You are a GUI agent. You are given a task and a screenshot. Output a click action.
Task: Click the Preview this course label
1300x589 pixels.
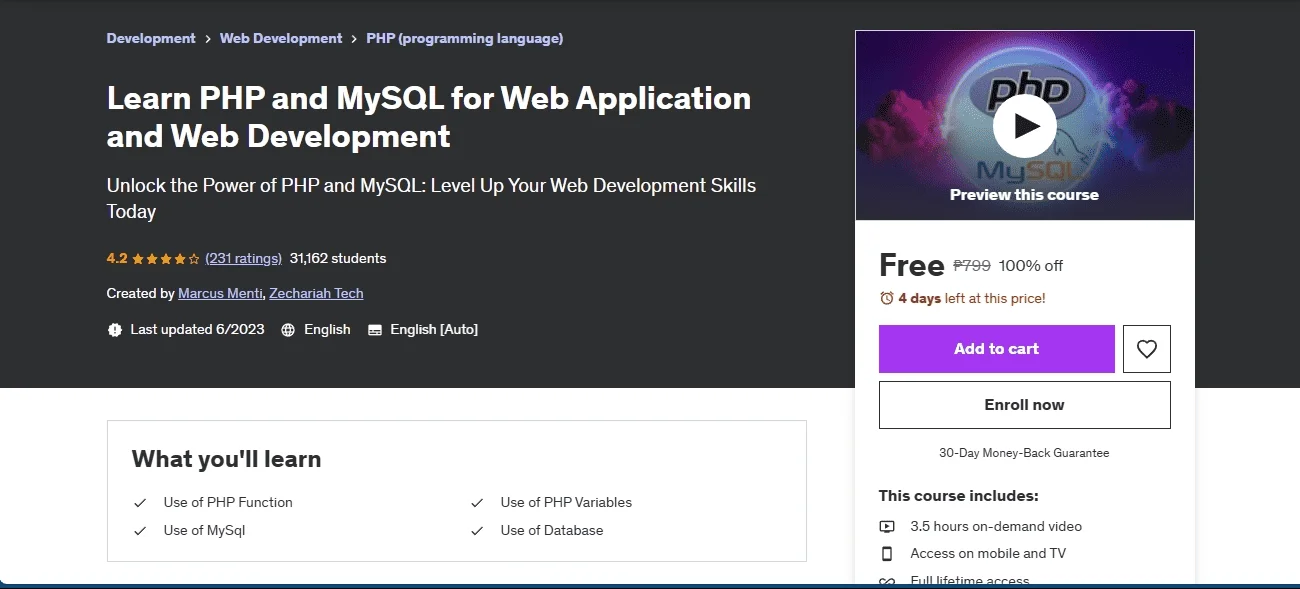pyautogui.click(x=1024, y=195)
